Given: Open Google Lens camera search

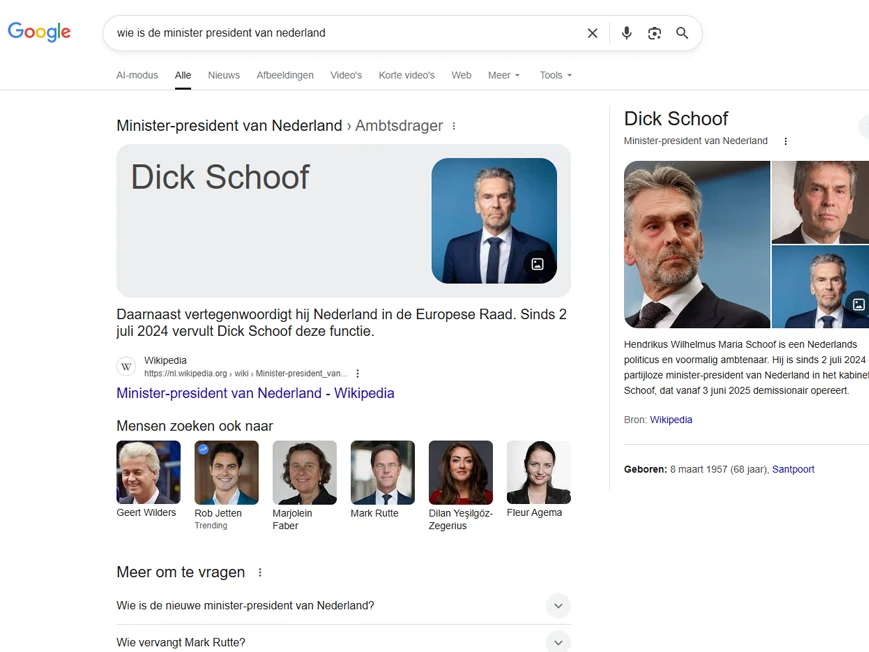Looking at the screenshot, I should click(654, 33).
